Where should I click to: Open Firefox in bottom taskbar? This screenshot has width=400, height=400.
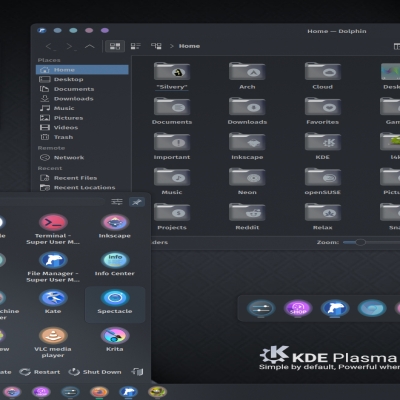(x=99, y=392)
